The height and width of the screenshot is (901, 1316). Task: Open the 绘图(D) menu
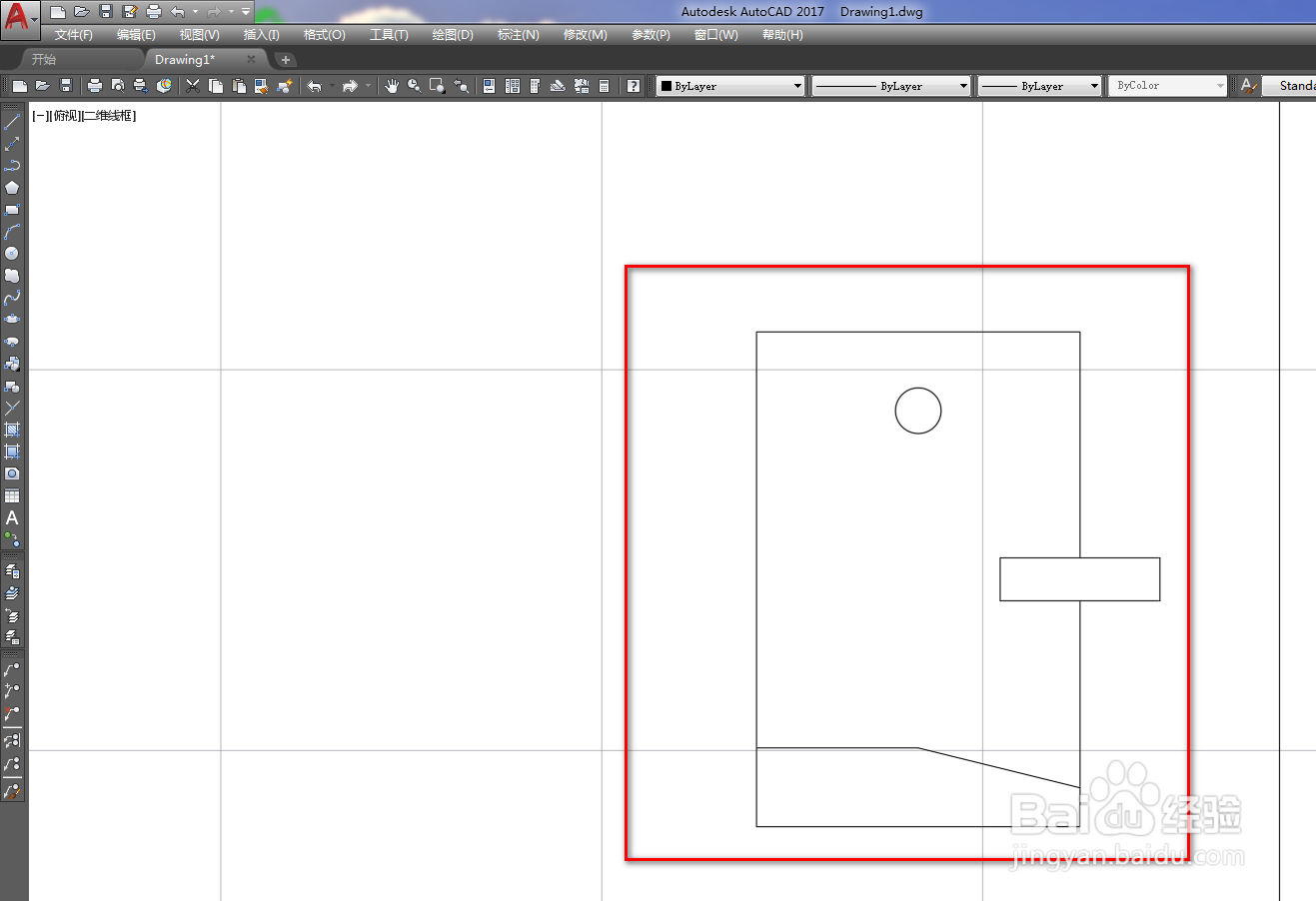click(x=453, y=35)
